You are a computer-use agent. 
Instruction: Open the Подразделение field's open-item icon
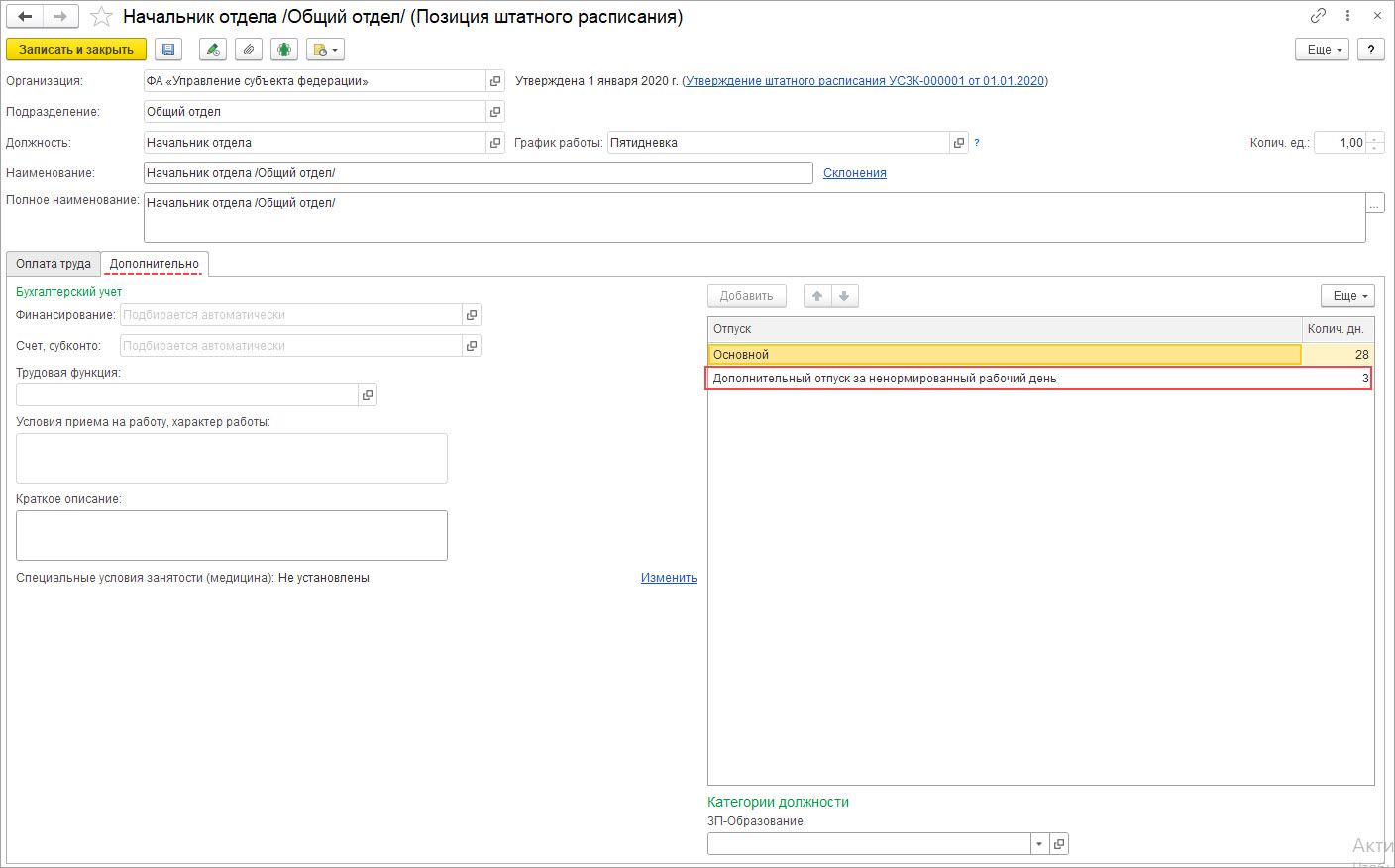coord(495,112)
